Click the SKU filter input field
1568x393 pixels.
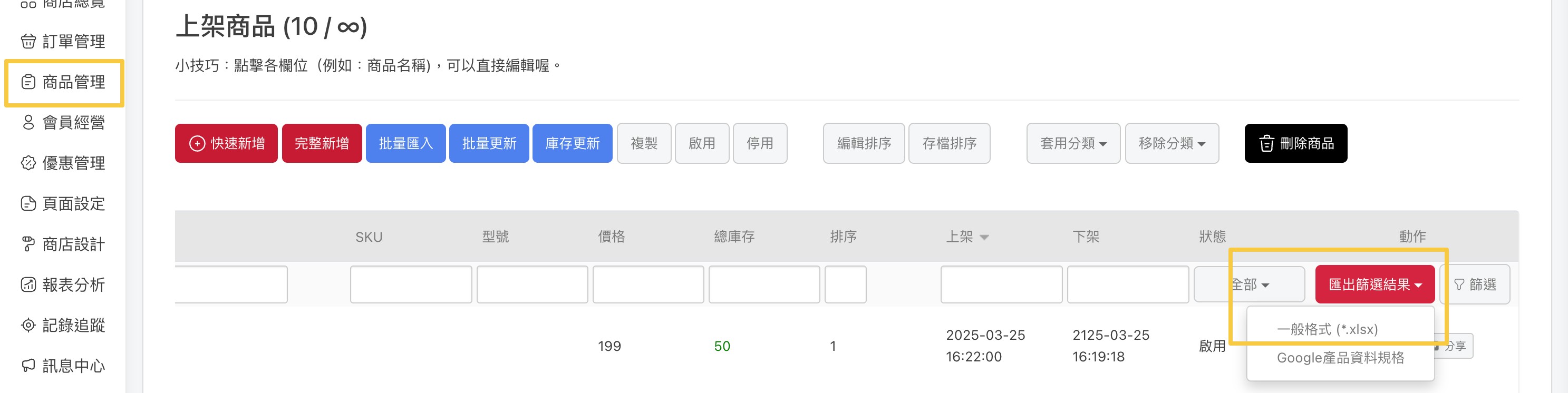coord(411,284)
